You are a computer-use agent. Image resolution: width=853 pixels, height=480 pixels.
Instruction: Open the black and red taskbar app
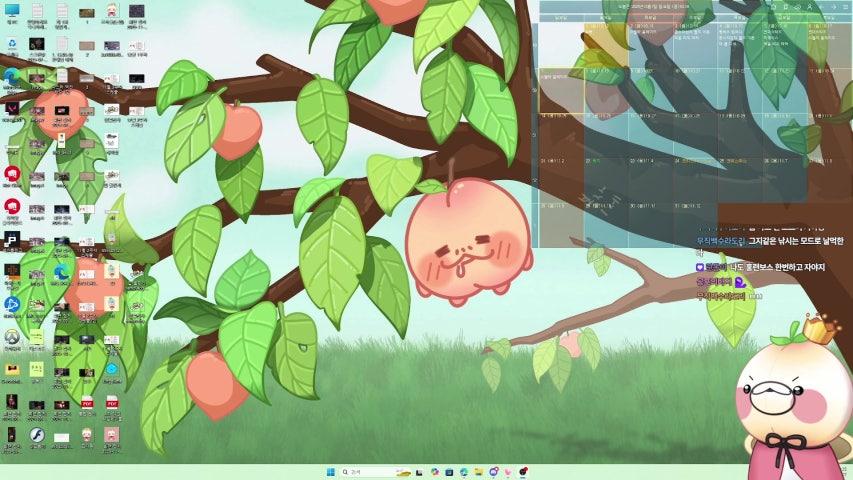523,472
